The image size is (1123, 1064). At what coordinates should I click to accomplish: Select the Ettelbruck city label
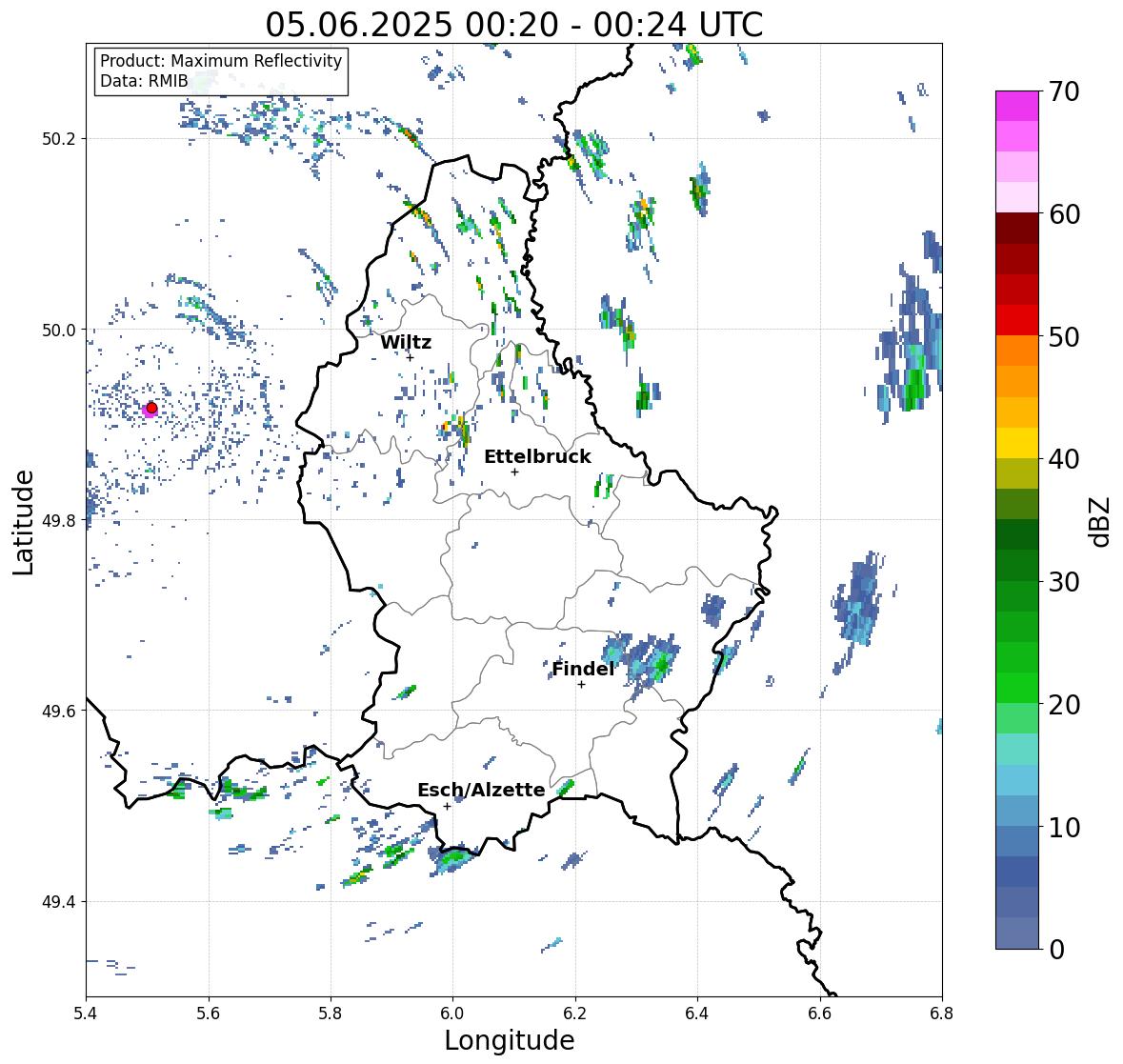[538, 457]
